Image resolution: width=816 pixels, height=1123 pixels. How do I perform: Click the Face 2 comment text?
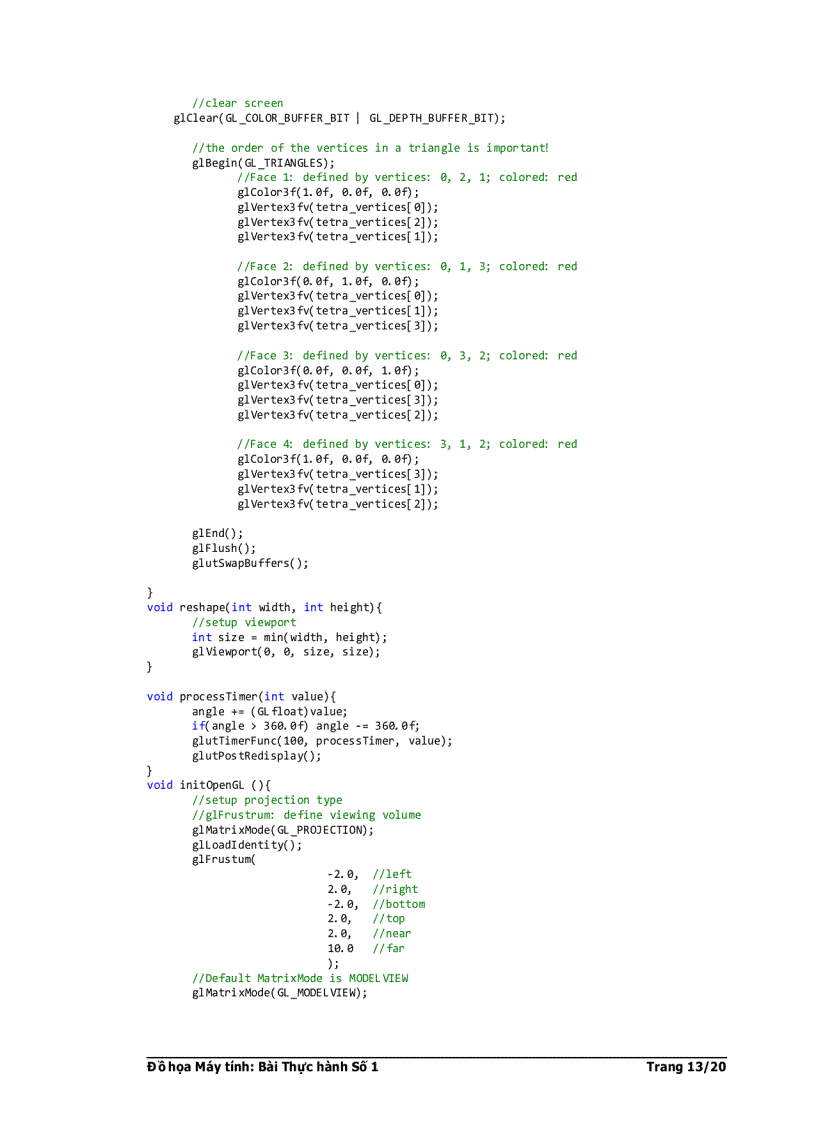pyautogui.click(x=406, y=266)
